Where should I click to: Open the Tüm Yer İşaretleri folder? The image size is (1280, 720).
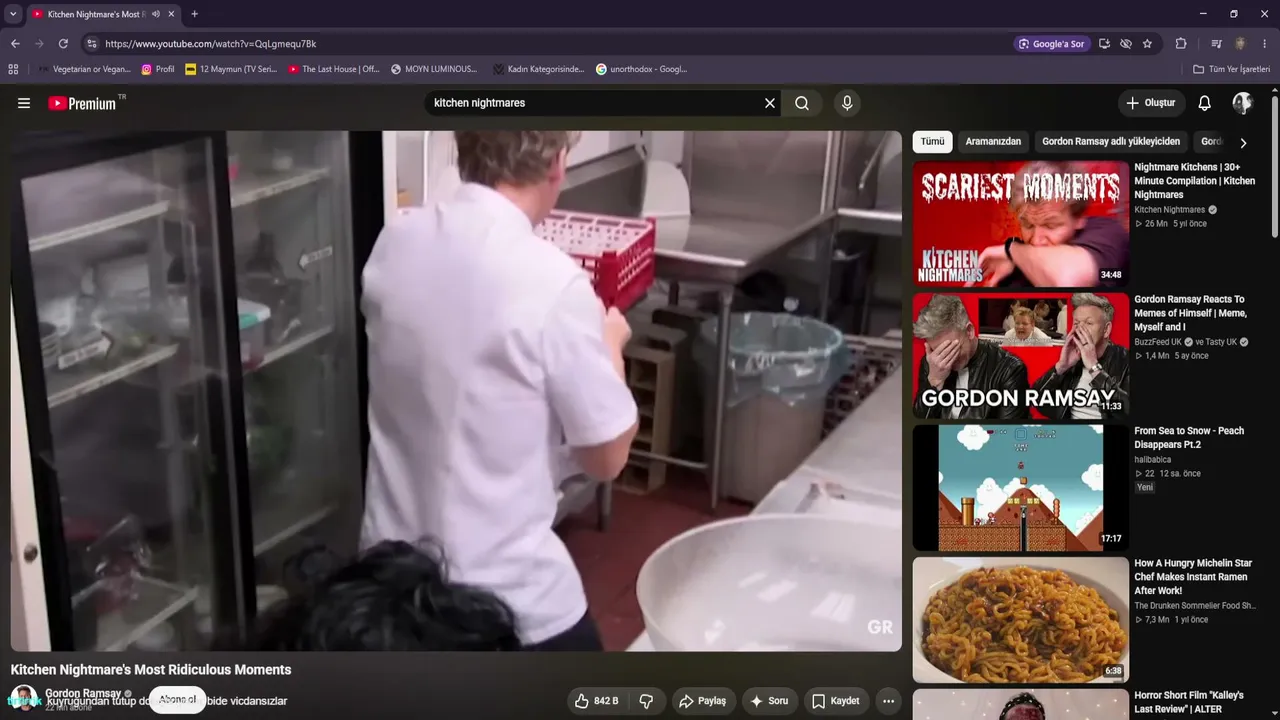(1231, 69)
